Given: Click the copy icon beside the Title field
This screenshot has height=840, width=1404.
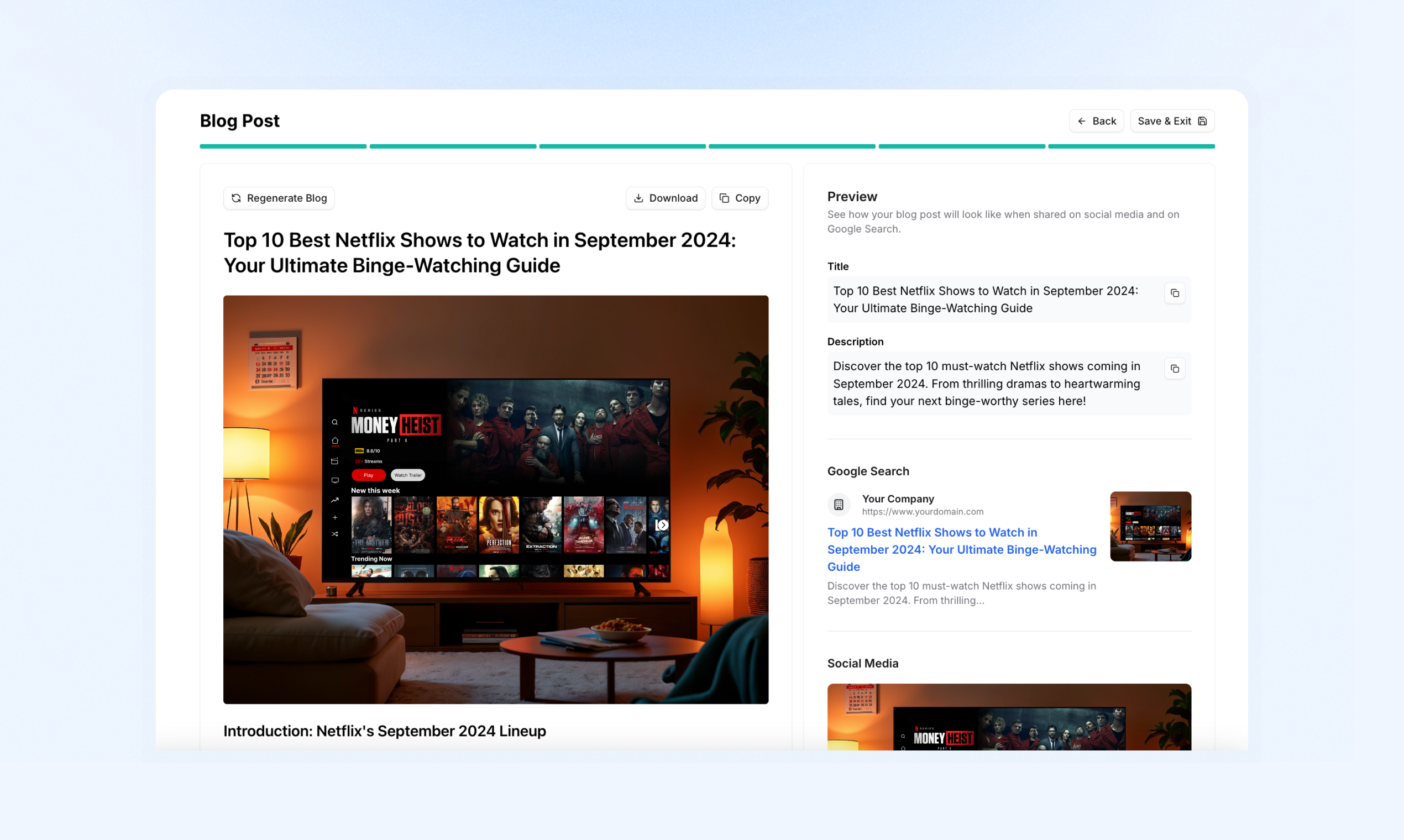Looking at the screenshot, I should tap(1175, 293).
